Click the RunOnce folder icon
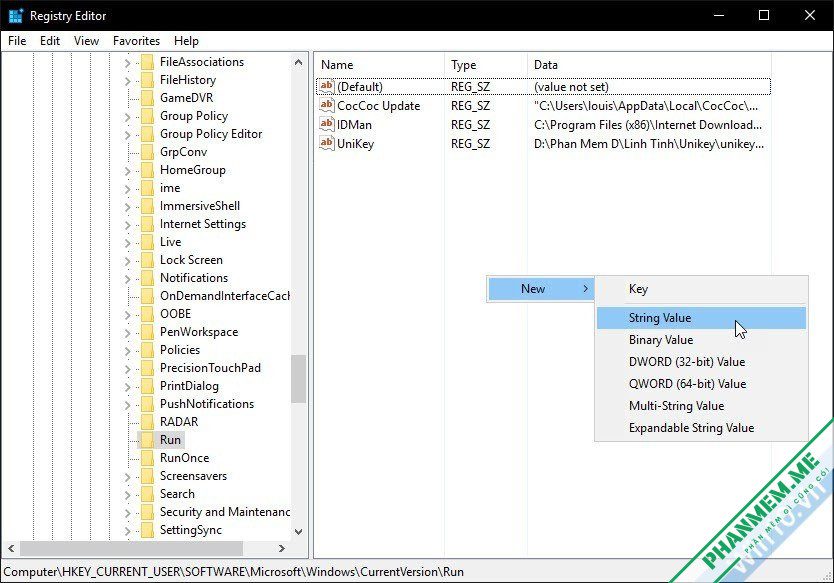 click(147, 458)
